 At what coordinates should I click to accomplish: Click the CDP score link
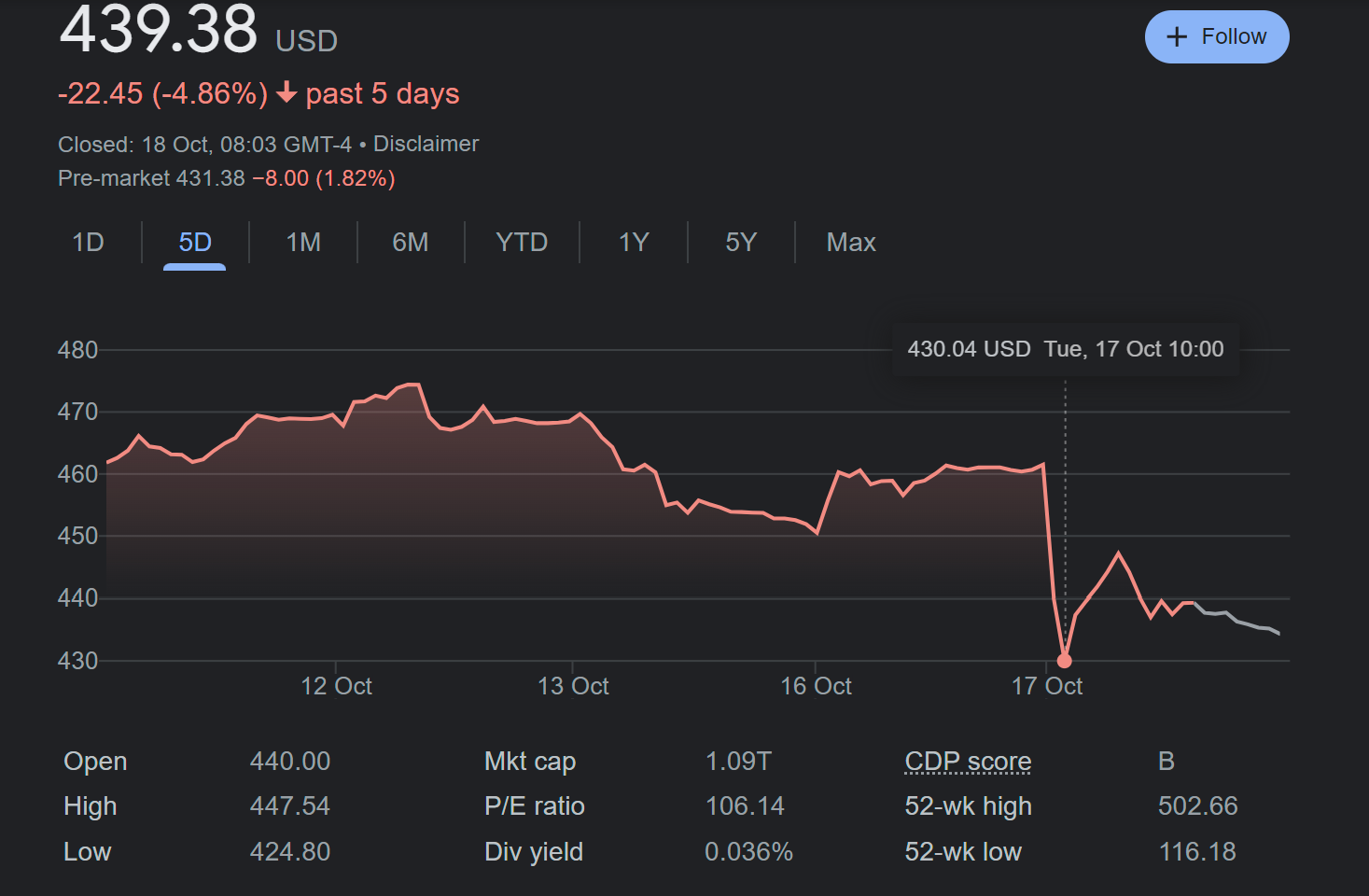click(x=968, y=762)
